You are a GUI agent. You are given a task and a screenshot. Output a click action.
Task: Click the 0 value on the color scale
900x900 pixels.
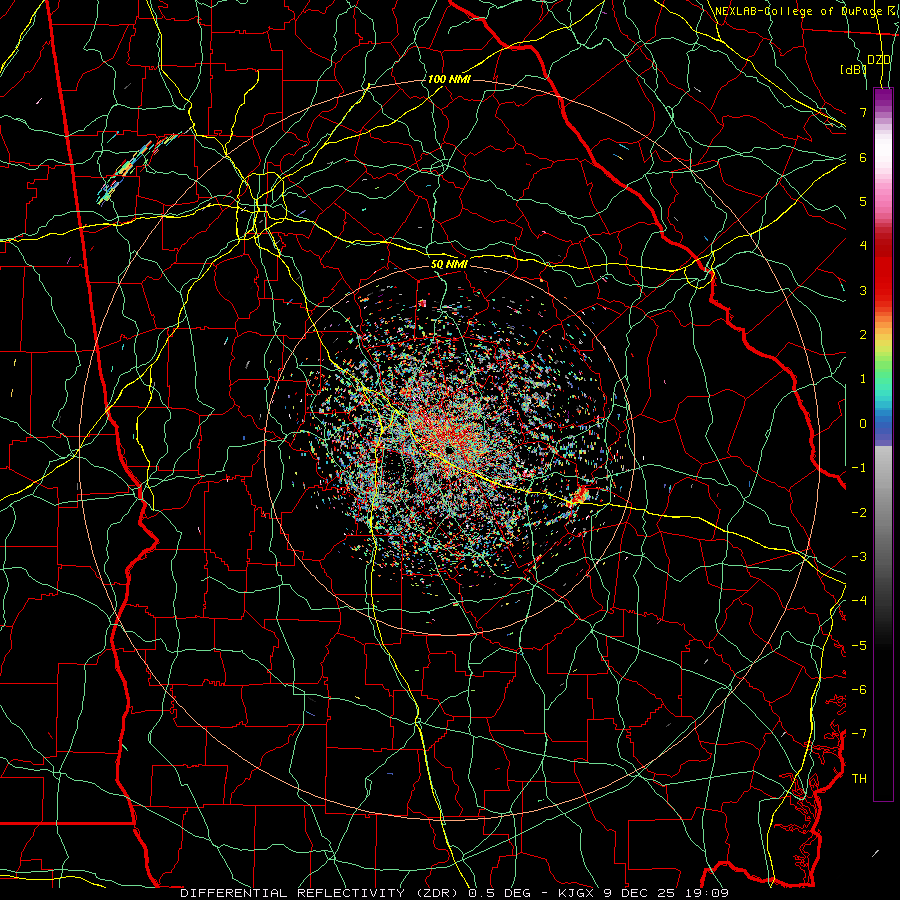pos(863,424)
